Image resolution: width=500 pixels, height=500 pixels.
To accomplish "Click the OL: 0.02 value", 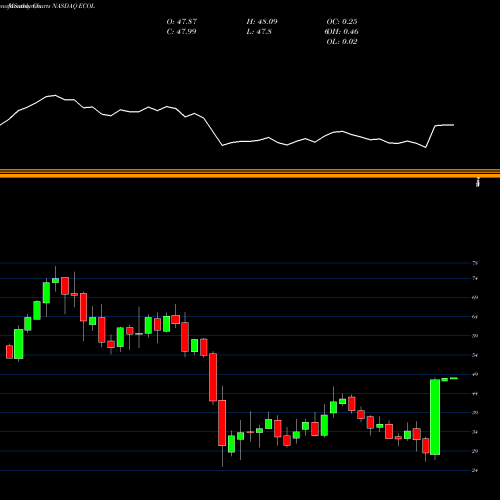I will tap(342, 42).
